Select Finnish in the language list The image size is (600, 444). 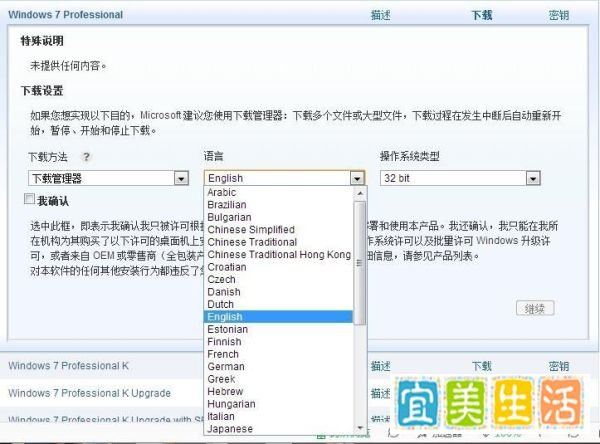click(278, 341)
